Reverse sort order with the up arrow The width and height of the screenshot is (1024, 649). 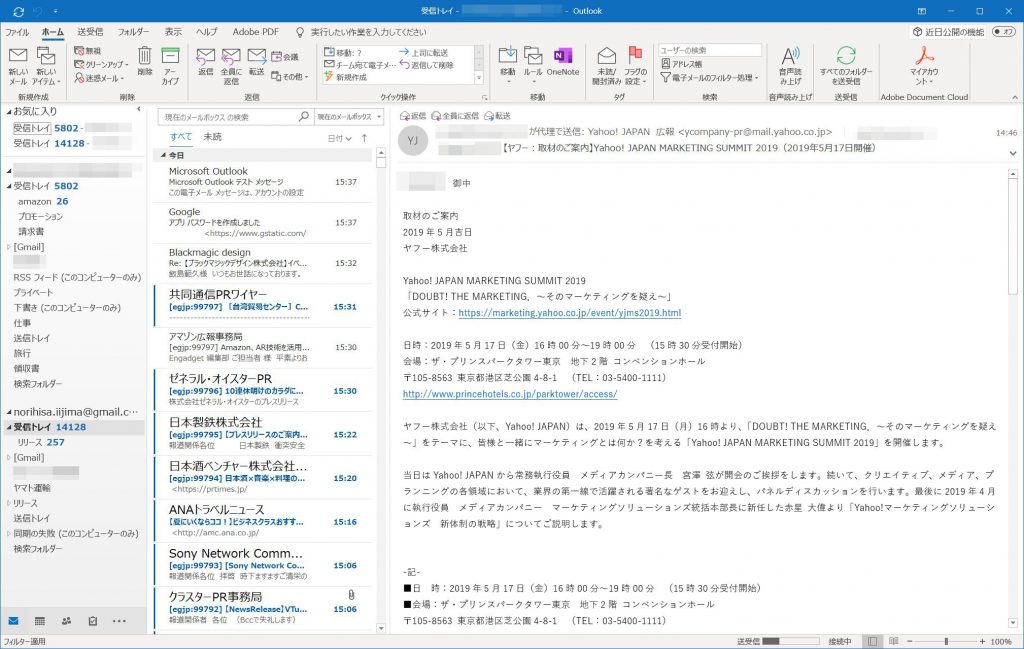pyautogui.click(x=364, y=138)
